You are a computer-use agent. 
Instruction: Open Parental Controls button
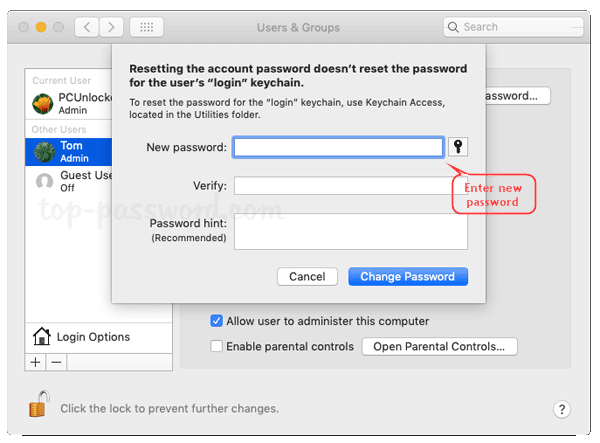pyautogui.click(x=439, y=346)
